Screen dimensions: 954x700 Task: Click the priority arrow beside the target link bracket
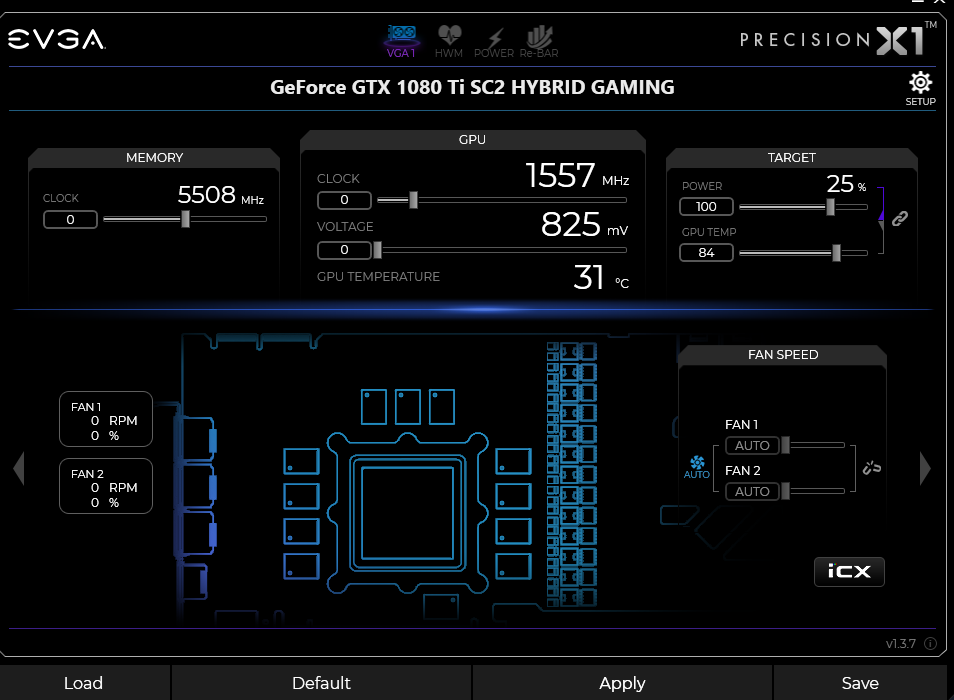(x=881, y=214)
